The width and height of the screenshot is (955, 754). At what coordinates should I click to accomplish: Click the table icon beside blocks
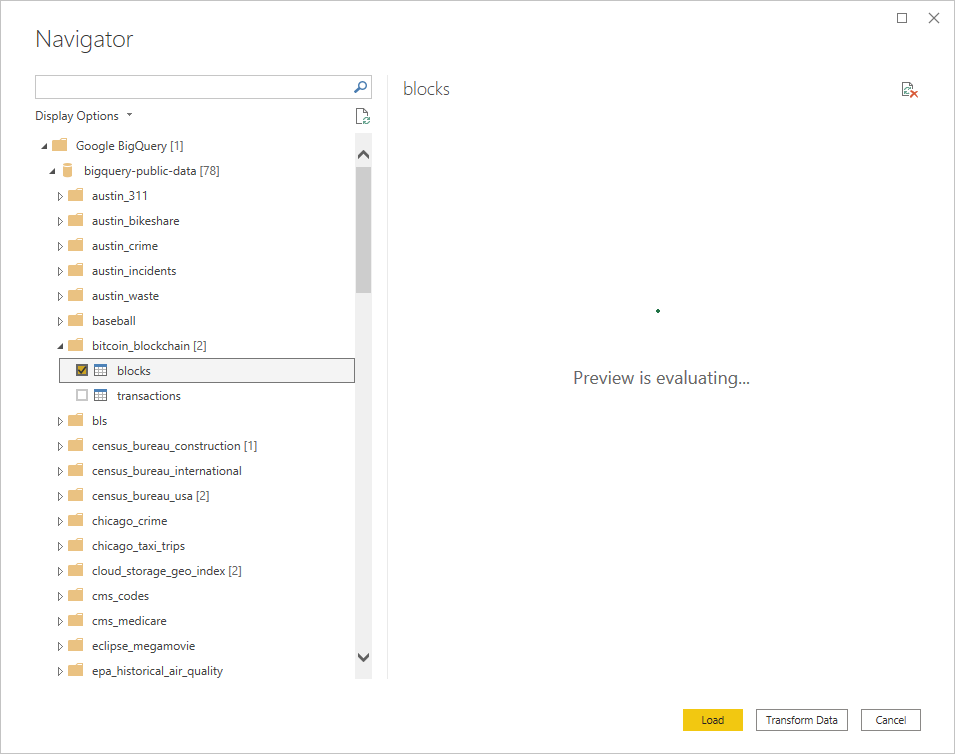point(101,370)
